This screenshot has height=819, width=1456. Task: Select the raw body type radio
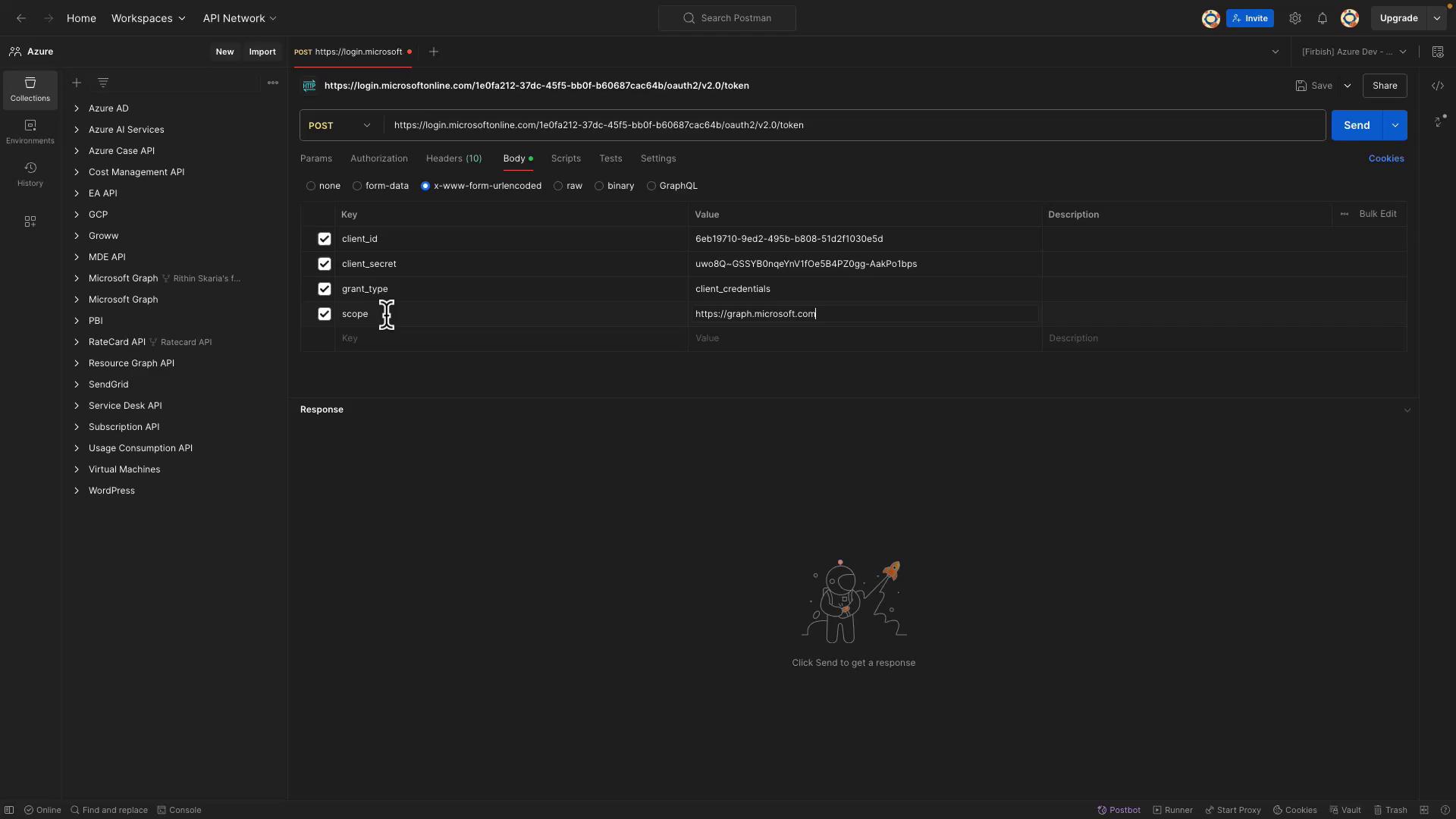[558, 186]
